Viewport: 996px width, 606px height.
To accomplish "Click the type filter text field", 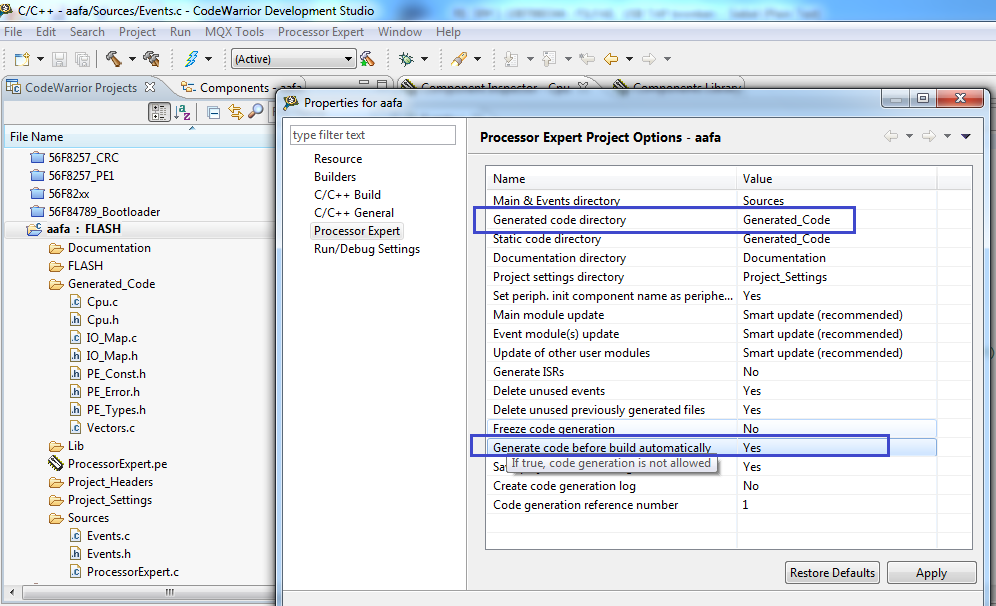I will 373,135.
